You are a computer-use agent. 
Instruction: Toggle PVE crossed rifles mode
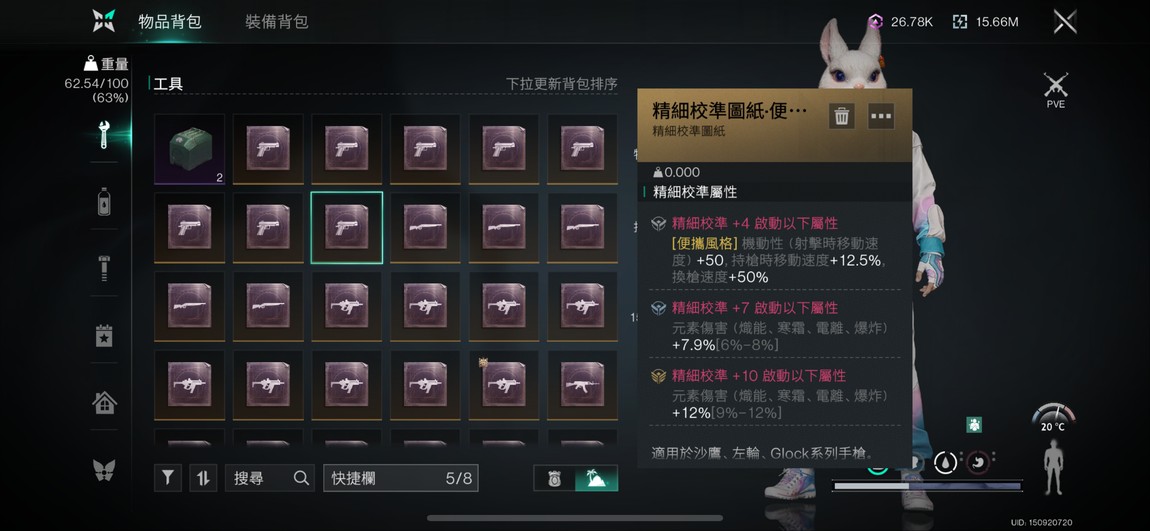(x=1055, y=90)
